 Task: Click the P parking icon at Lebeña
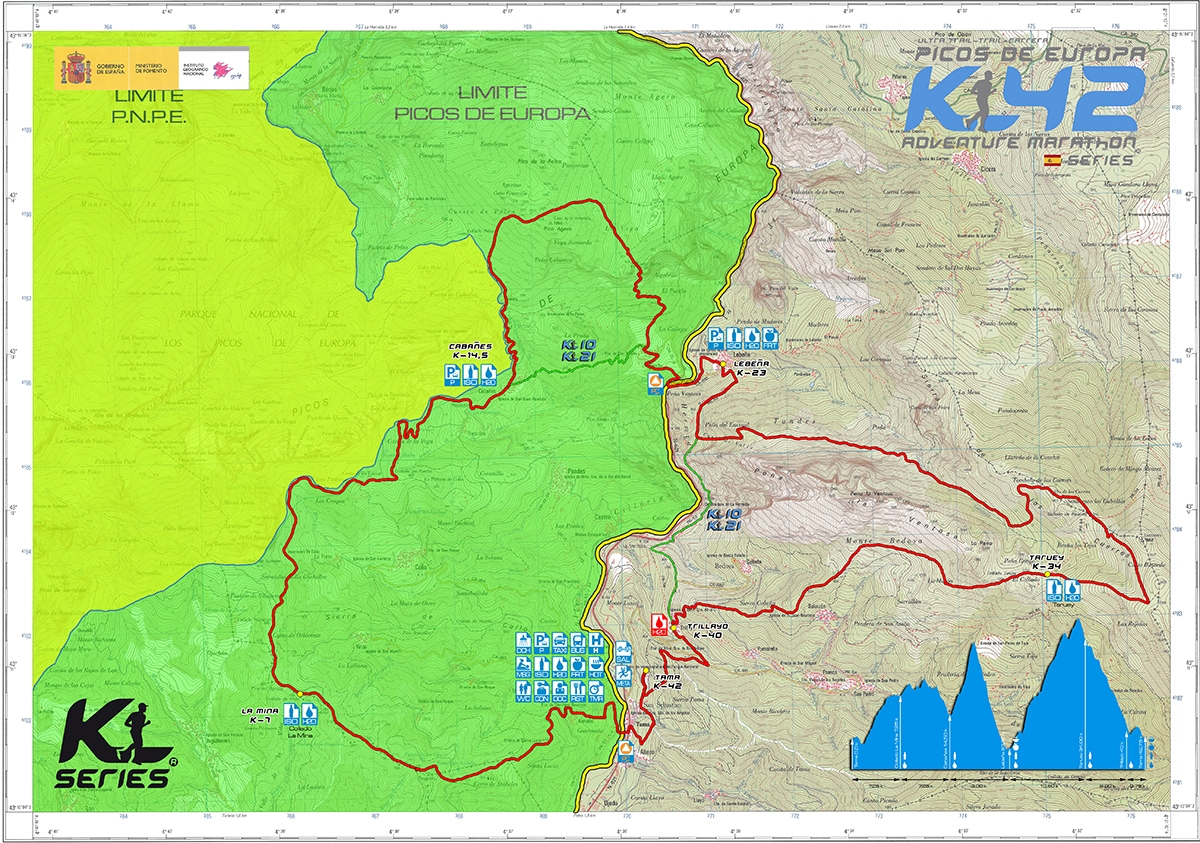pos(716,339)
